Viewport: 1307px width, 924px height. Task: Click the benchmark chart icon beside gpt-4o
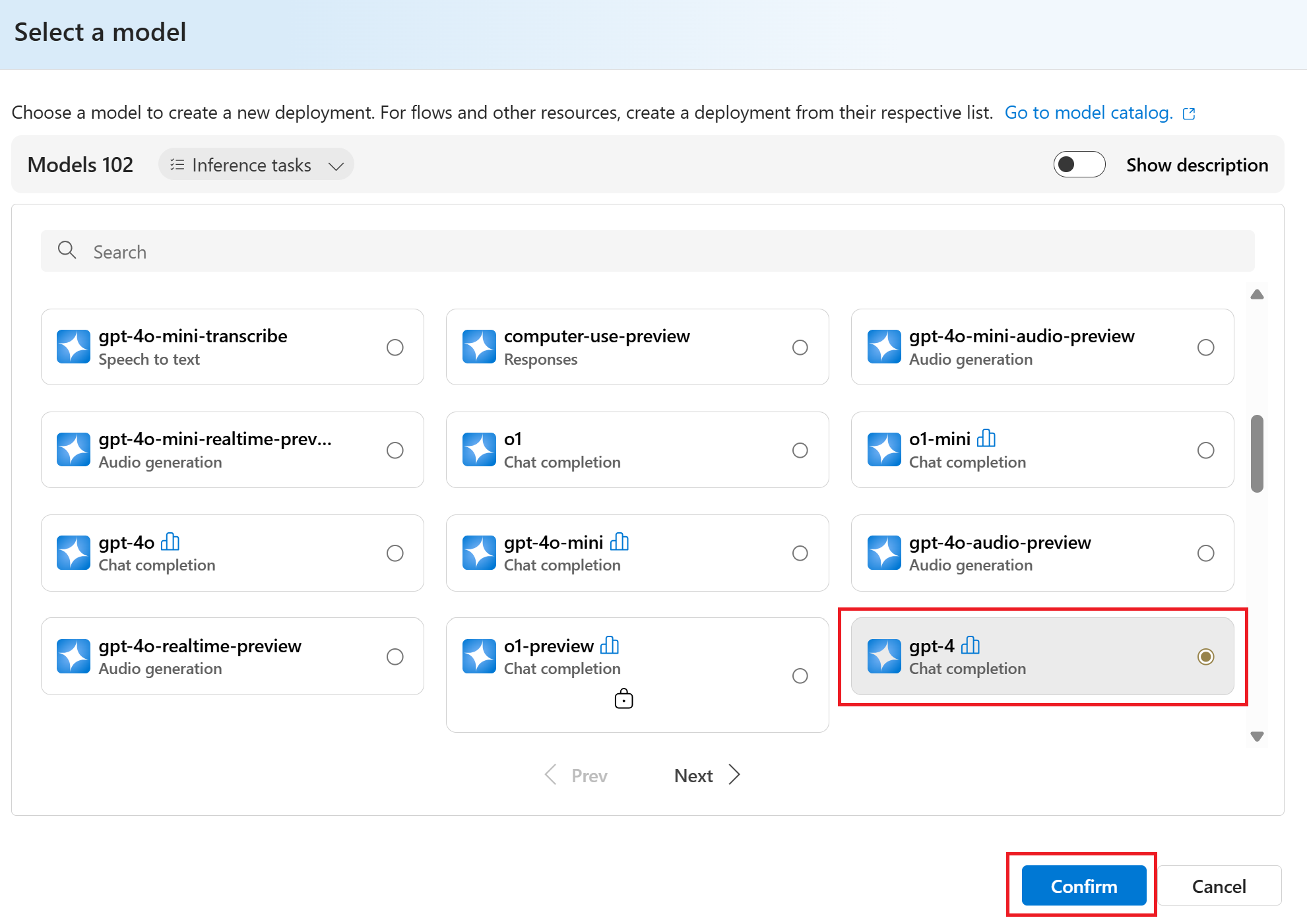pos(170,542)
